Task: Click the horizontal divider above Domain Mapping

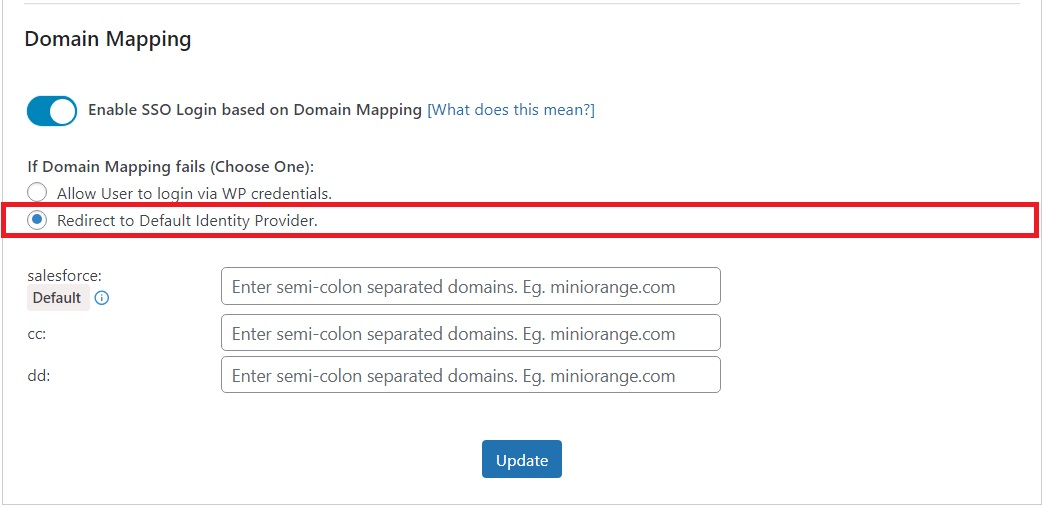Action: click(x=520, y=4)
